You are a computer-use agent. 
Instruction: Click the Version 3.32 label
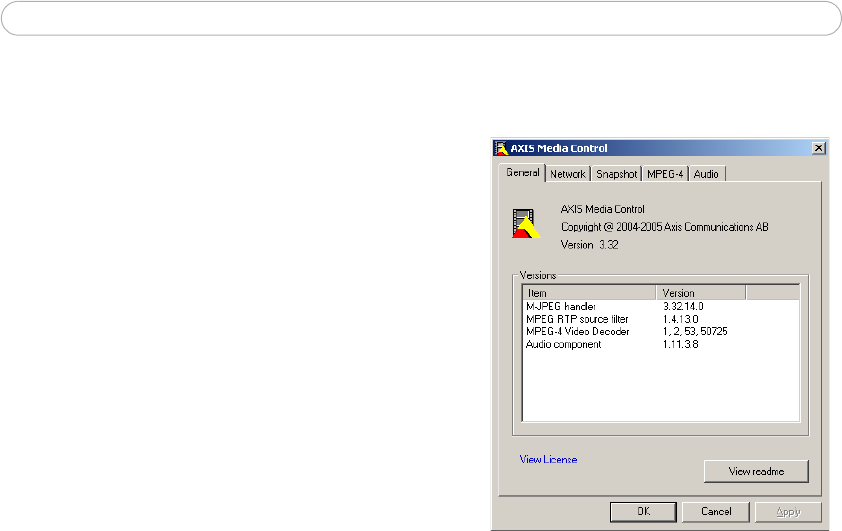pyautogui.click(x=590, y=245)
